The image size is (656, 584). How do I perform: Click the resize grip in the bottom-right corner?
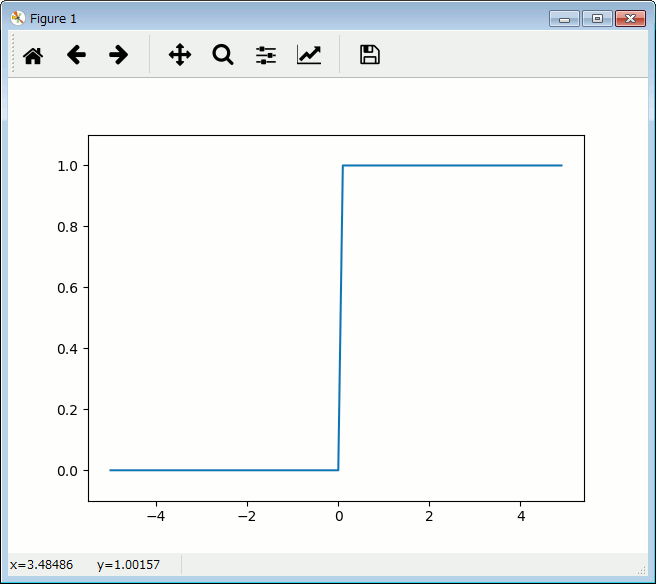(643, 570)
